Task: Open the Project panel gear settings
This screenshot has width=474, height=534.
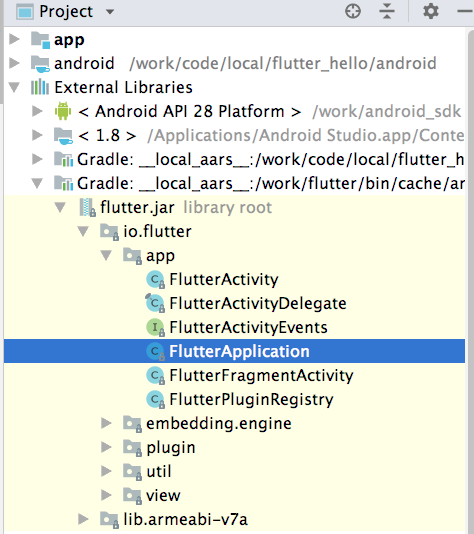Action: click(x=431, y=11)
